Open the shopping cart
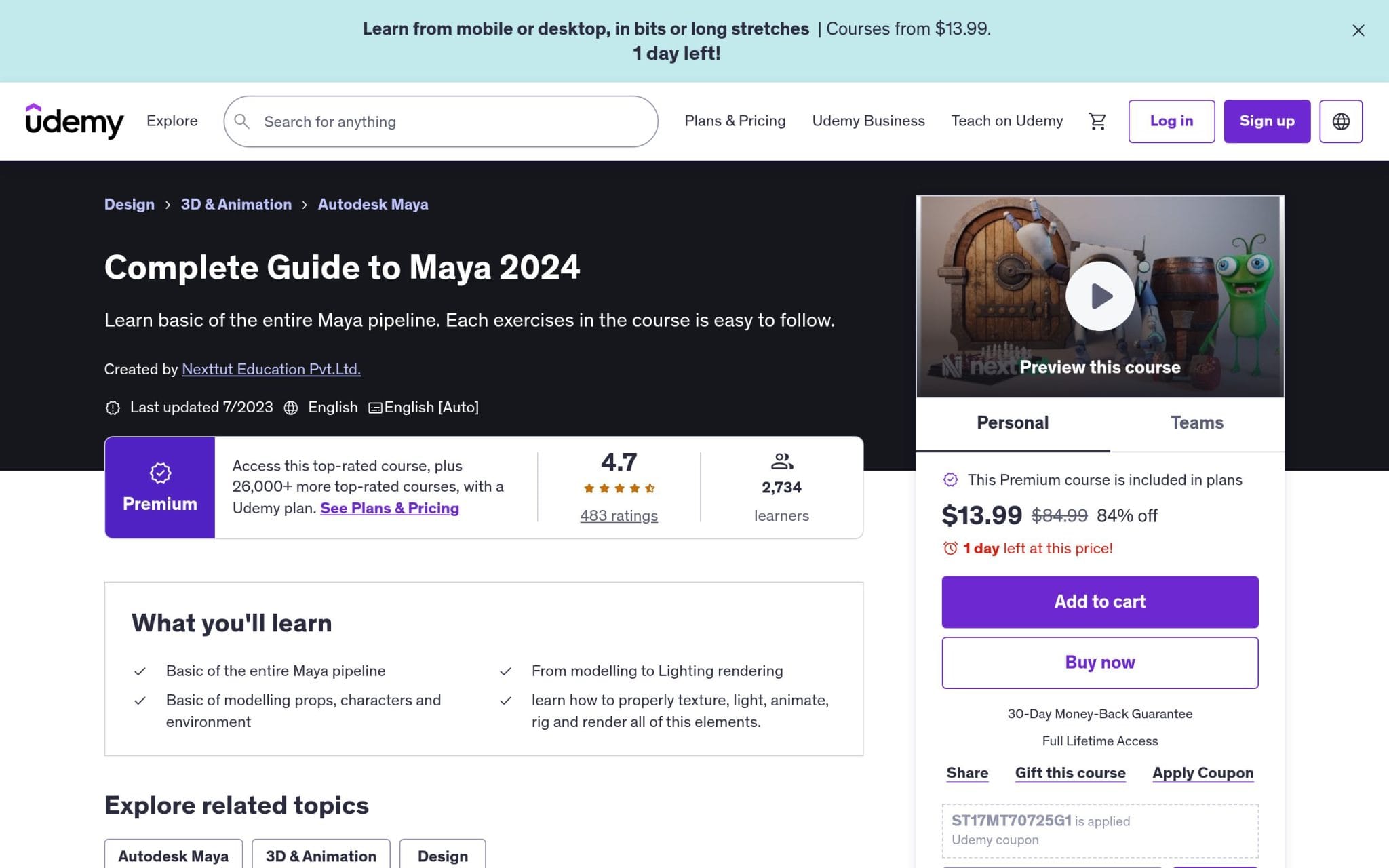 (x=1097, y=121)
